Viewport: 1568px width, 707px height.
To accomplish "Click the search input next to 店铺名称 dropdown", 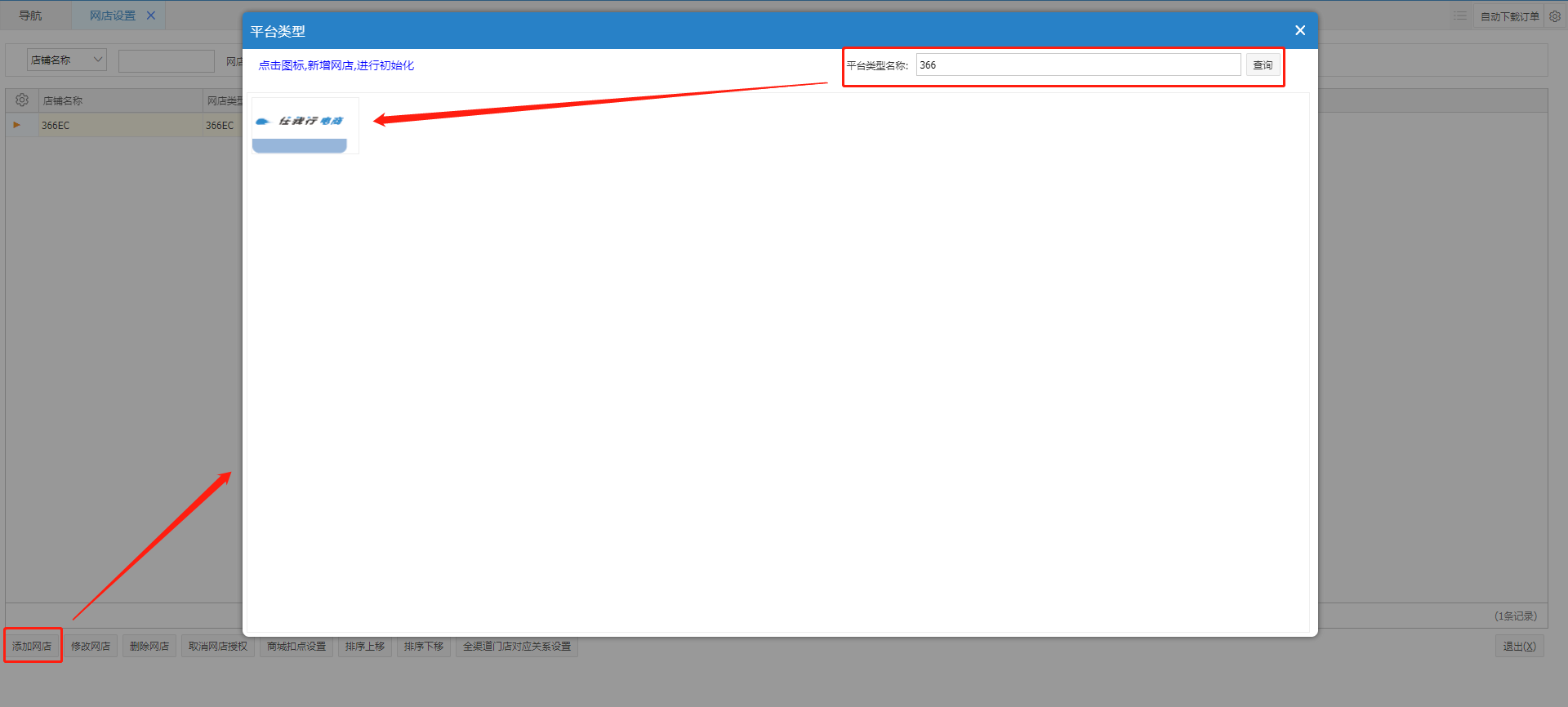I will click(167, 60).
